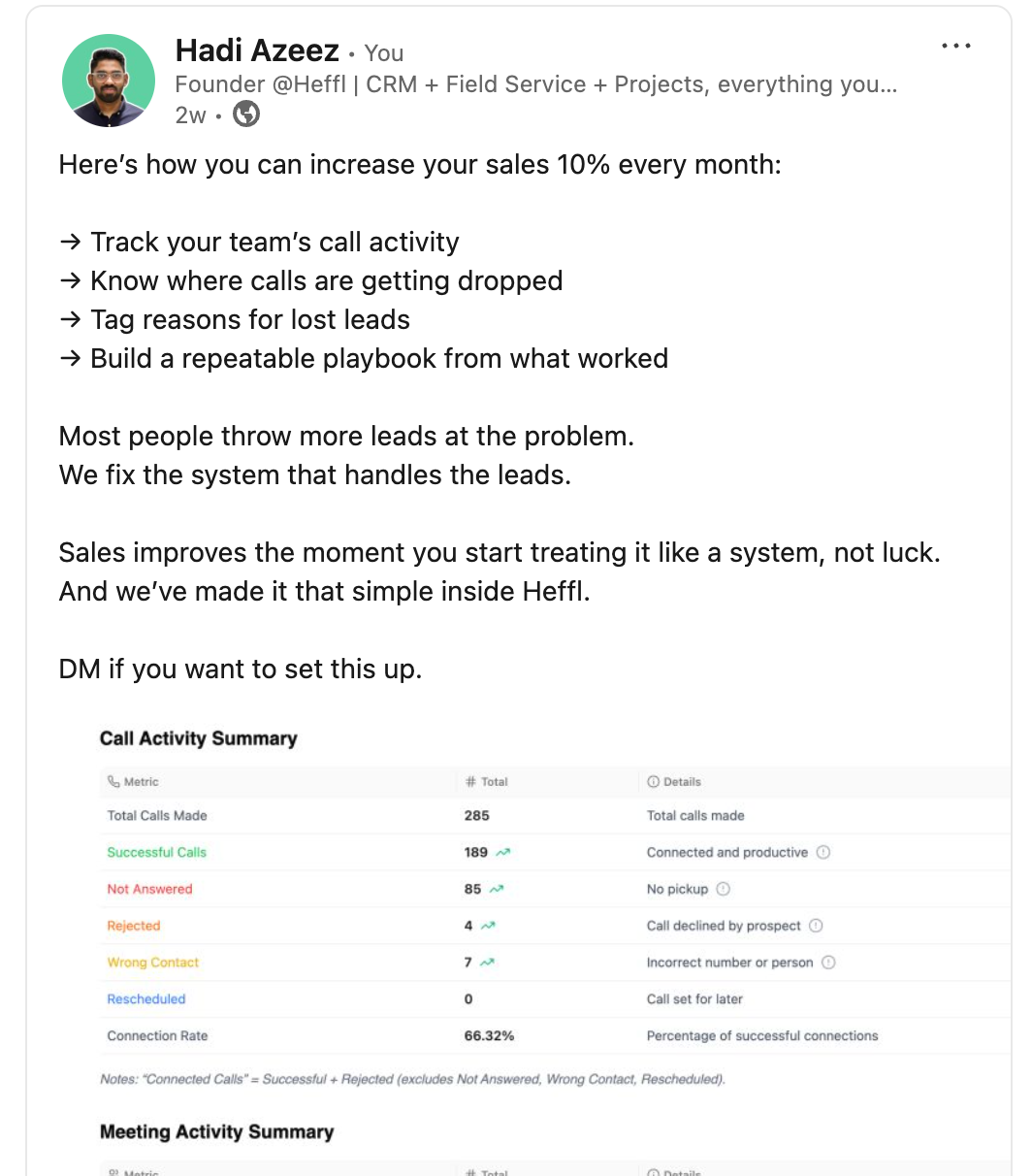Click trend arrow beside Wrong Contact total 7
The height and width of the screenshot is (1176, 1032).
point(487,963)
